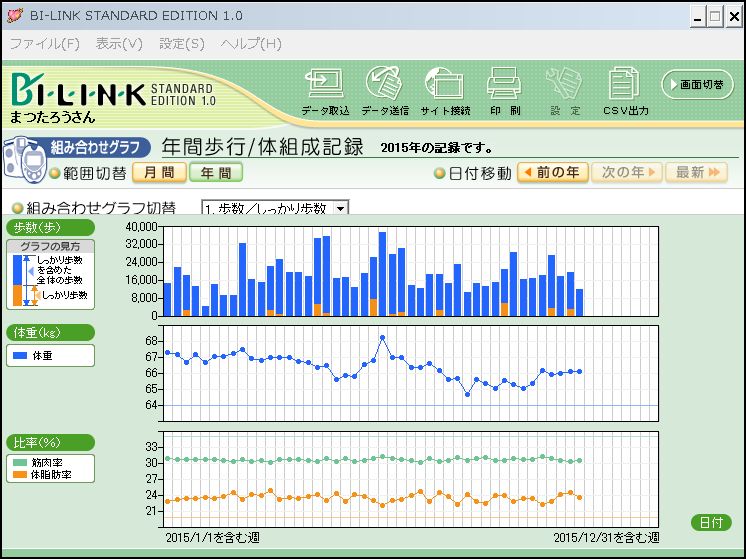The image size is (746, 559).
Task: Click the BI-LINK logo in header
Action: (x=78, y=92)
